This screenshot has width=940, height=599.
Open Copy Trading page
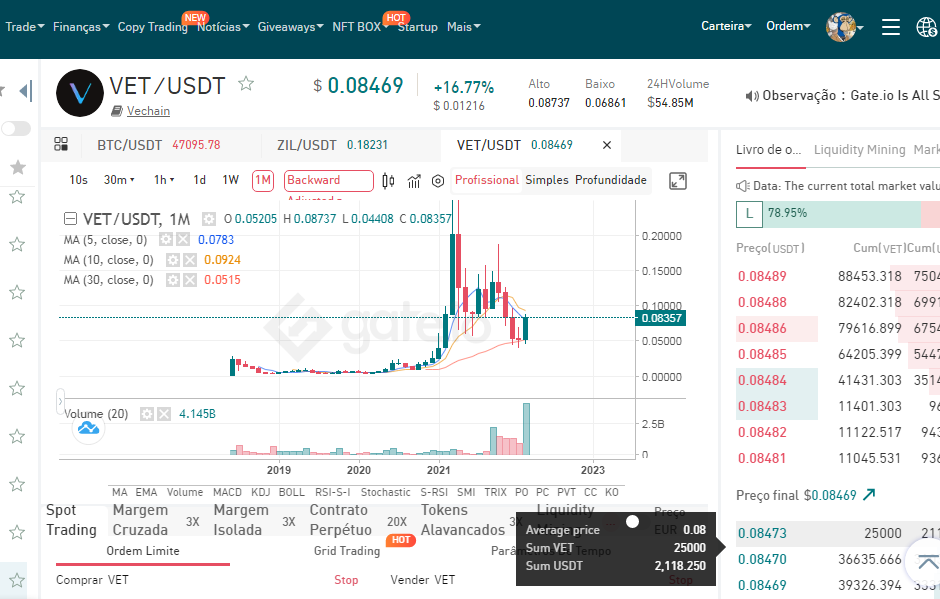tap(153, 27)
